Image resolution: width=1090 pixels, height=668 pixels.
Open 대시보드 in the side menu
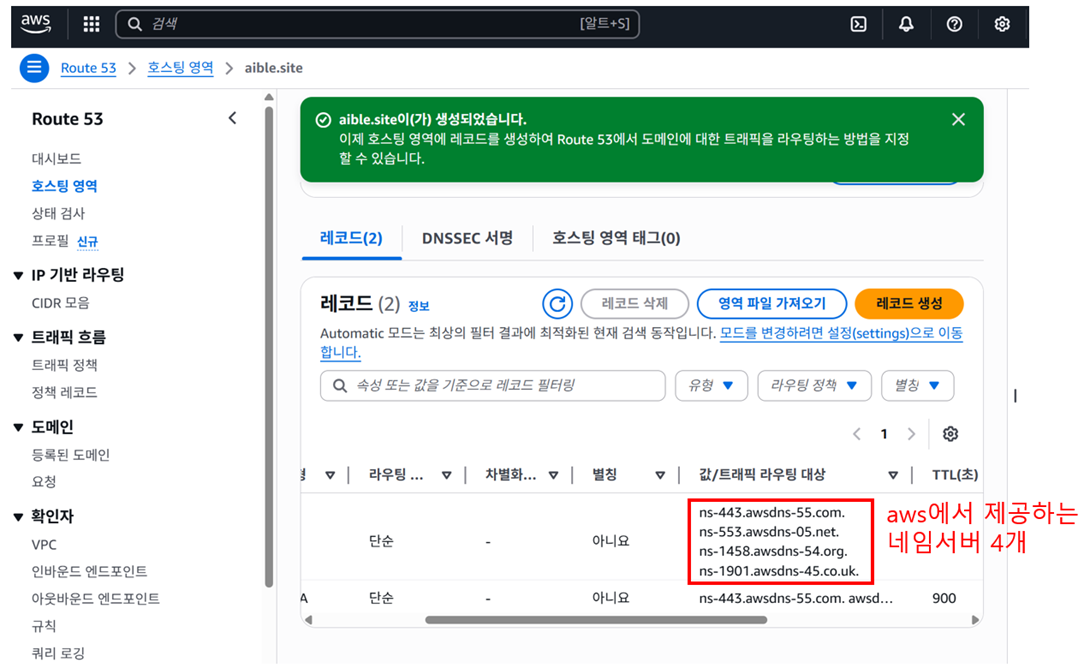[x=56, y=158]
